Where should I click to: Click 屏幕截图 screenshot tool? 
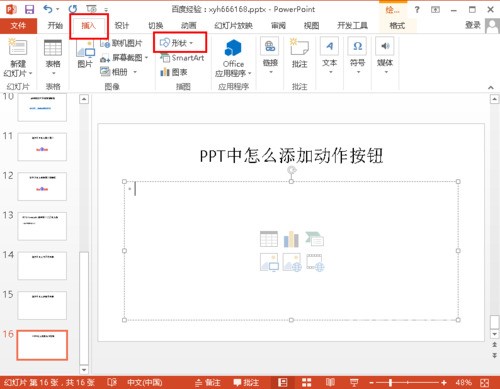pos(122,58)
